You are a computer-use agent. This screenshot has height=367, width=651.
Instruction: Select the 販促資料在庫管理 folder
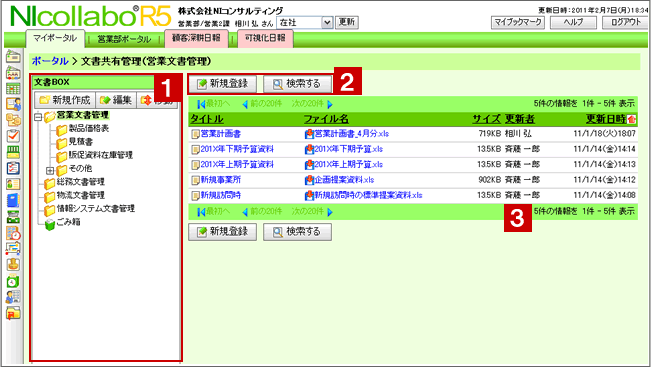pyautogui.click(x=100, y=155)
